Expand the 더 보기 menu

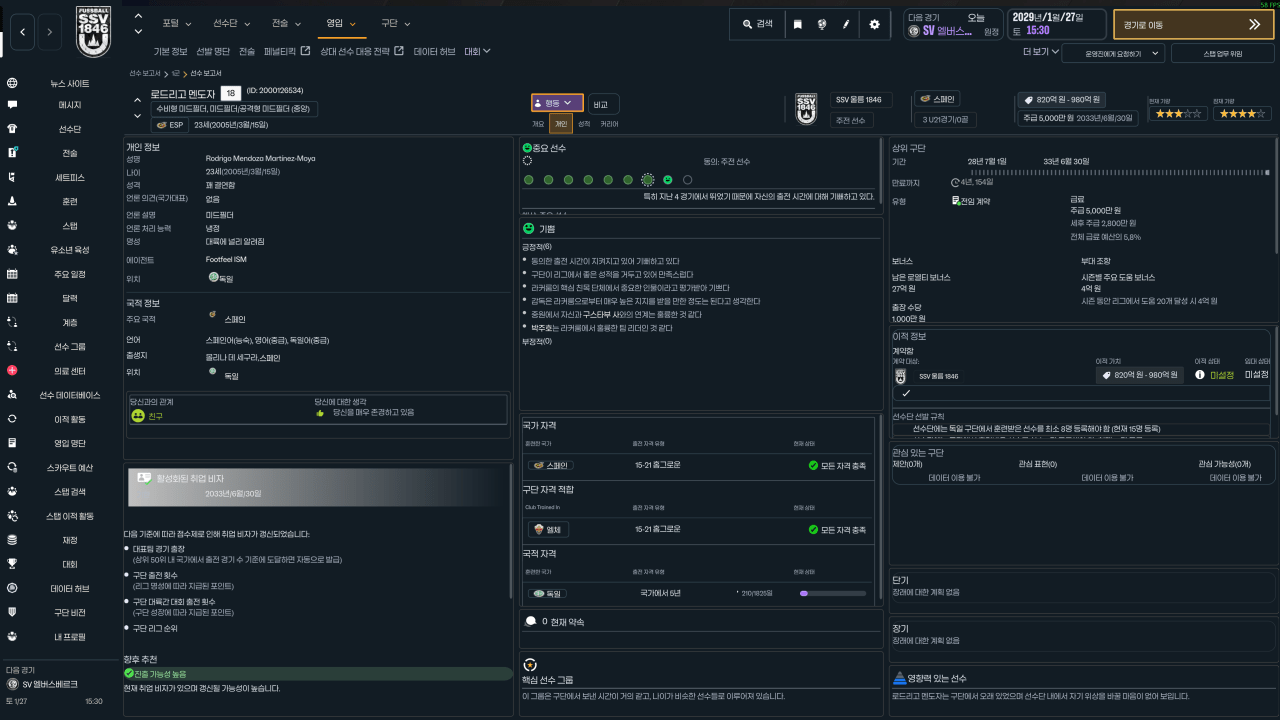tap(1040, 51)
